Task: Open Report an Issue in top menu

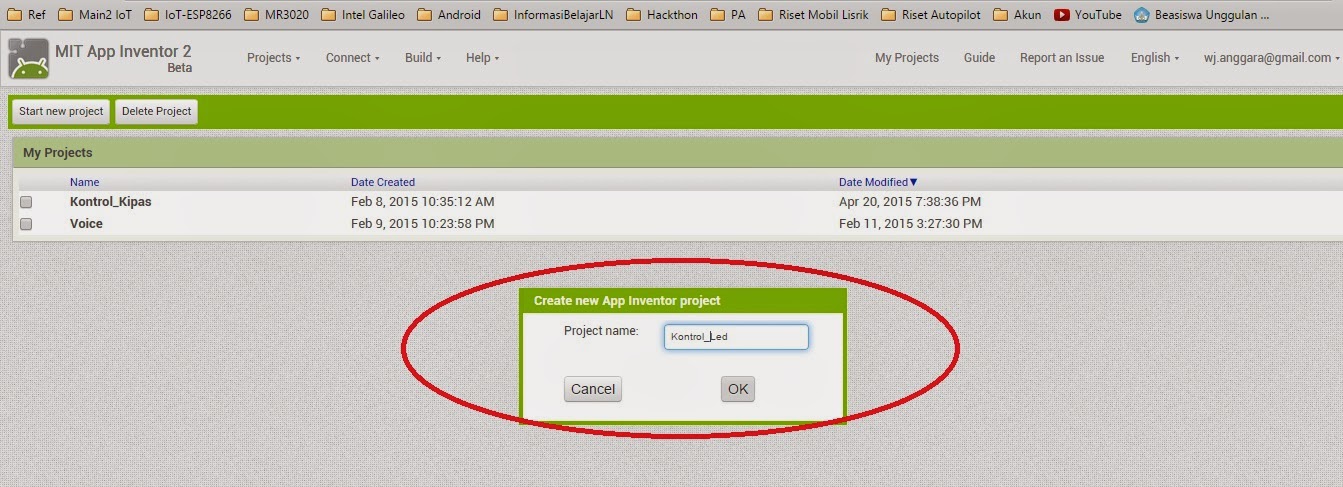Action: [x=1062, y=58]
